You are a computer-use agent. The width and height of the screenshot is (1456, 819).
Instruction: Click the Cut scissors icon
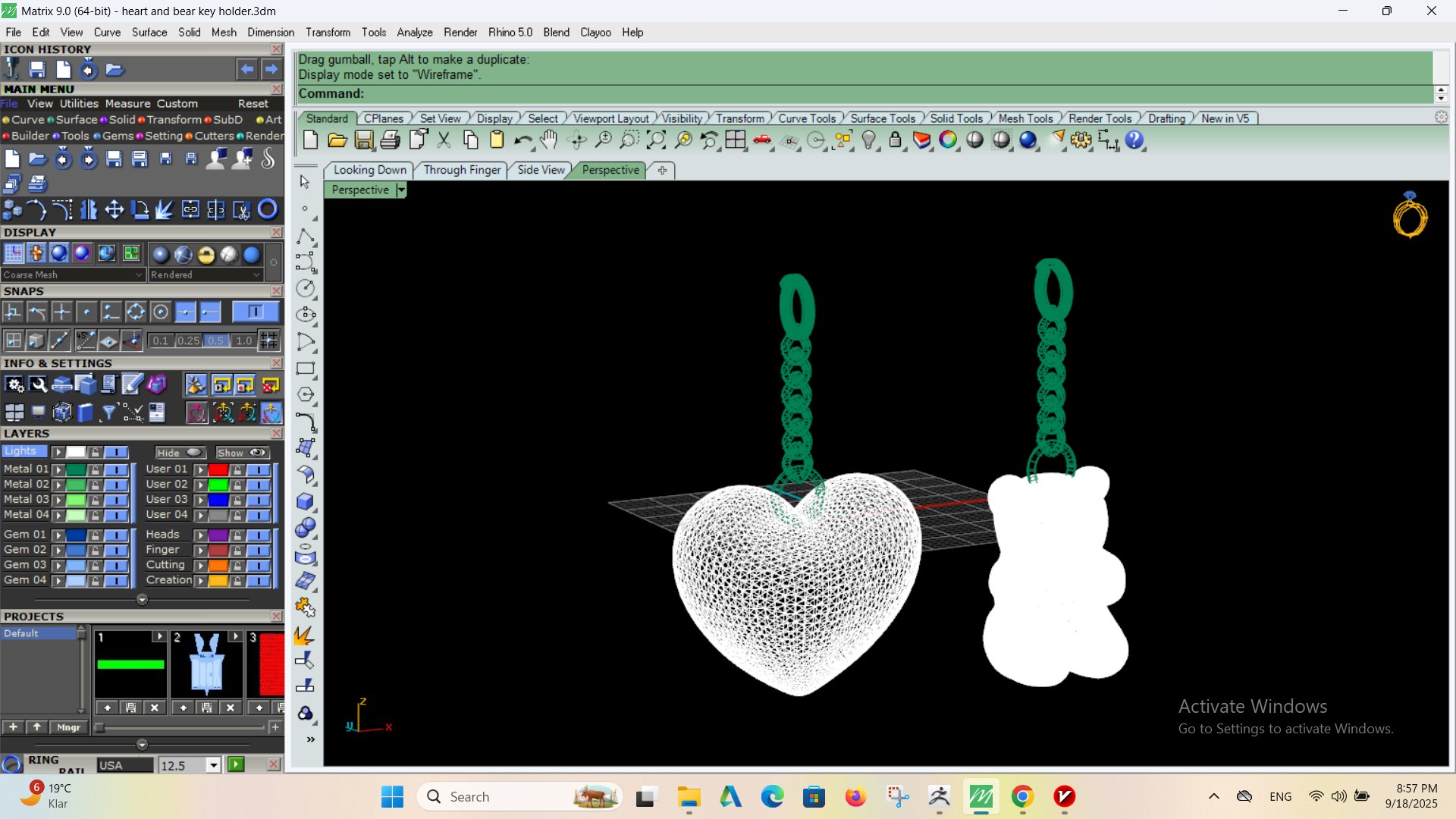point(444,140)
